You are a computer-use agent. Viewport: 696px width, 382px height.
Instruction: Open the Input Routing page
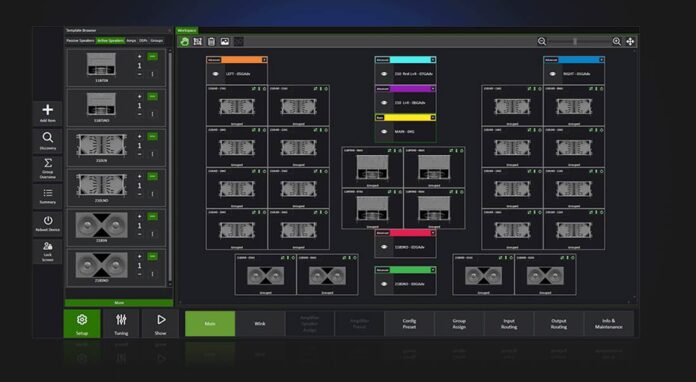[509, 323]
